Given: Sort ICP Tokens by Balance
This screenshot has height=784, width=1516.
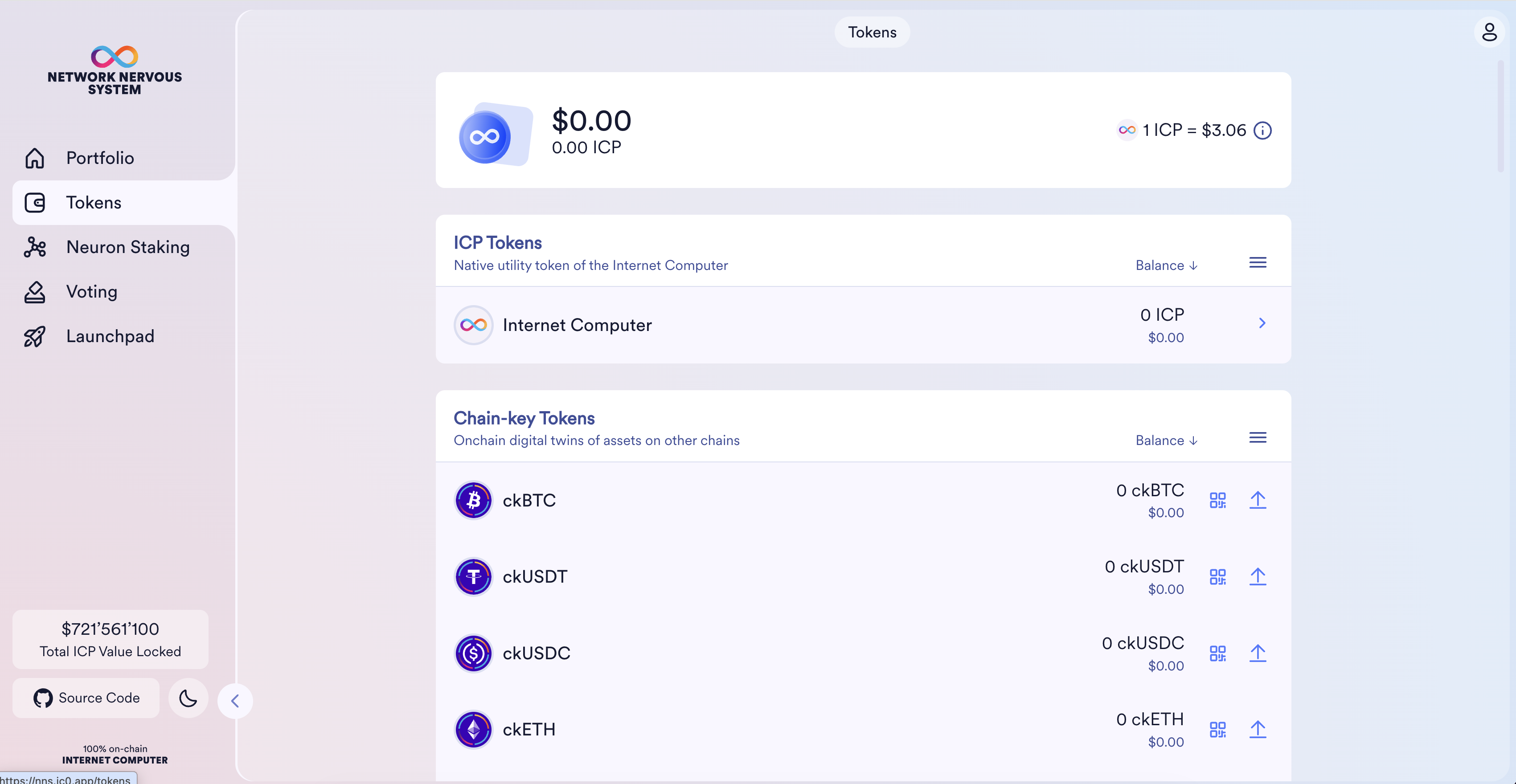Looking at the screenshot, I should tap(1166, 266).
